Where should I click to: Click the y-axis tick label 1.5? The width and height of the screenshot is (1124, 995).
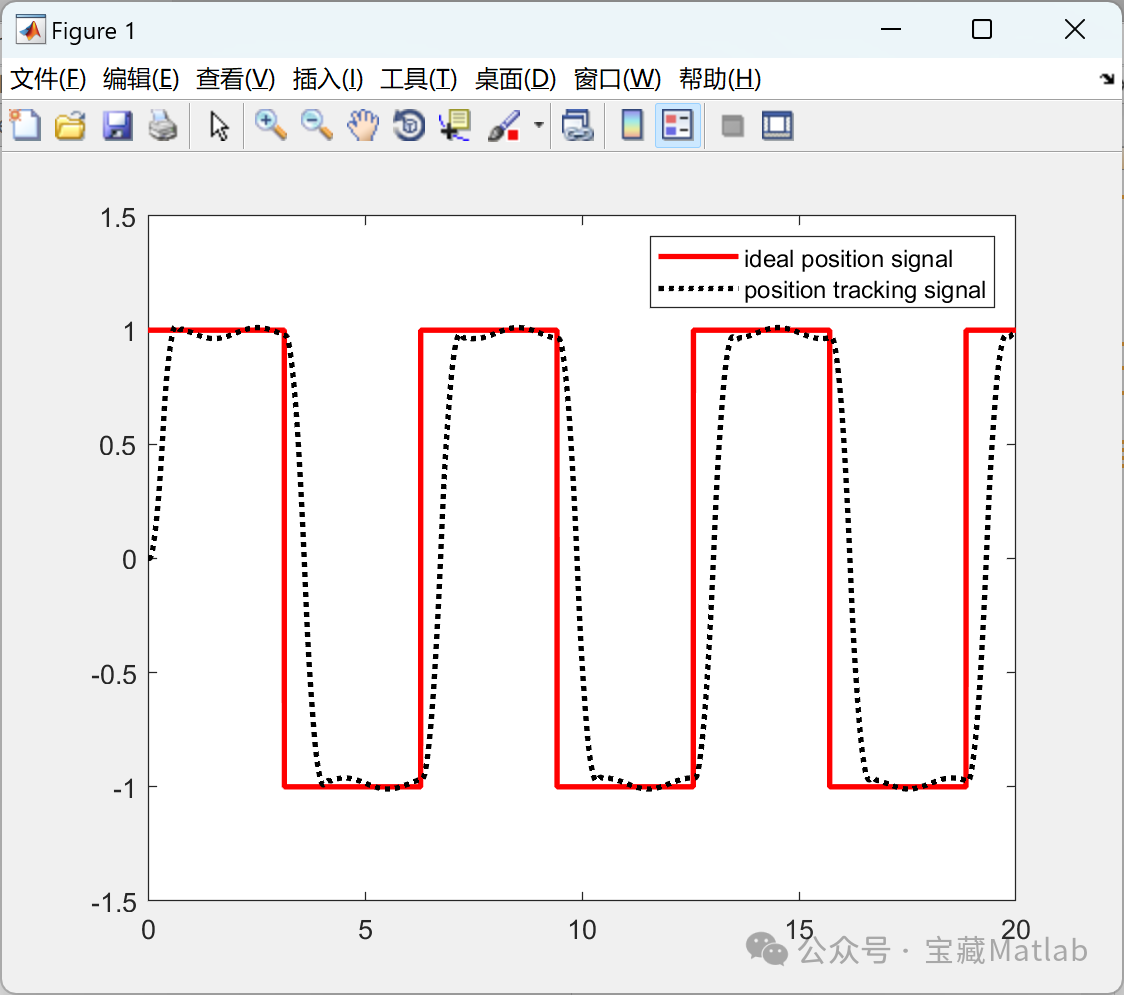point(118,218)
